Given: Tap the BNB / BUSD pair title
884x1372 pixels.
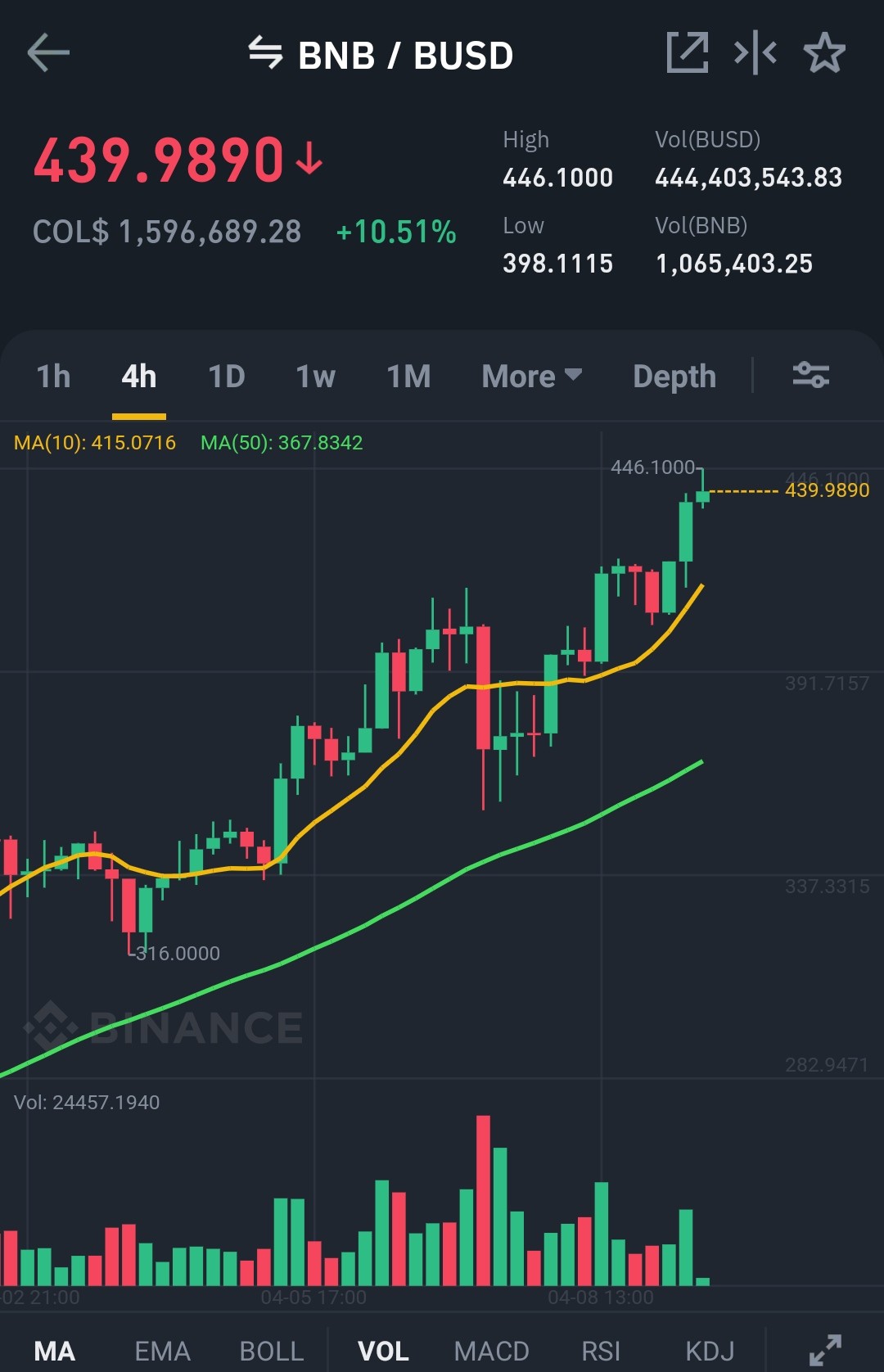Looking at the screenshot, I should tap(406, 56).
